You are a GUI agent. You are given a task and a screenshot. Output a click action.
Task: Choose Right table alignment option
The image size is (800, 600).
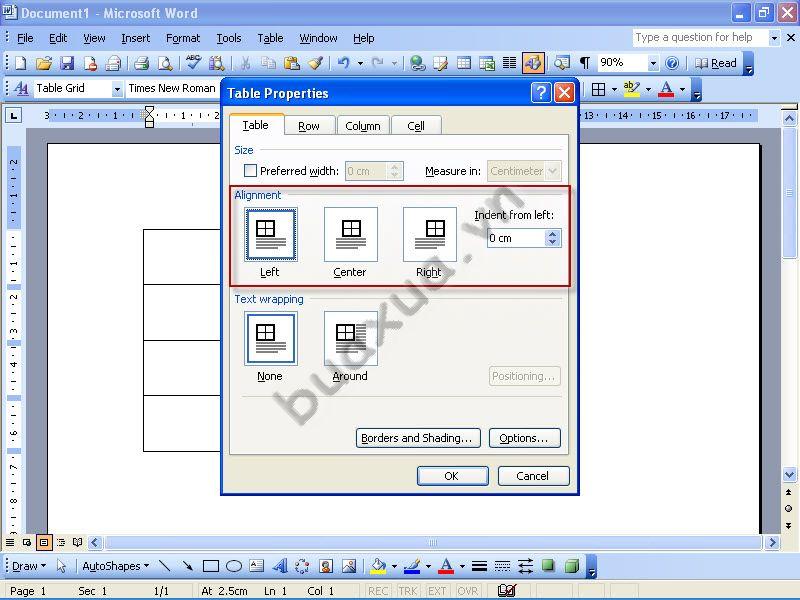430,235
